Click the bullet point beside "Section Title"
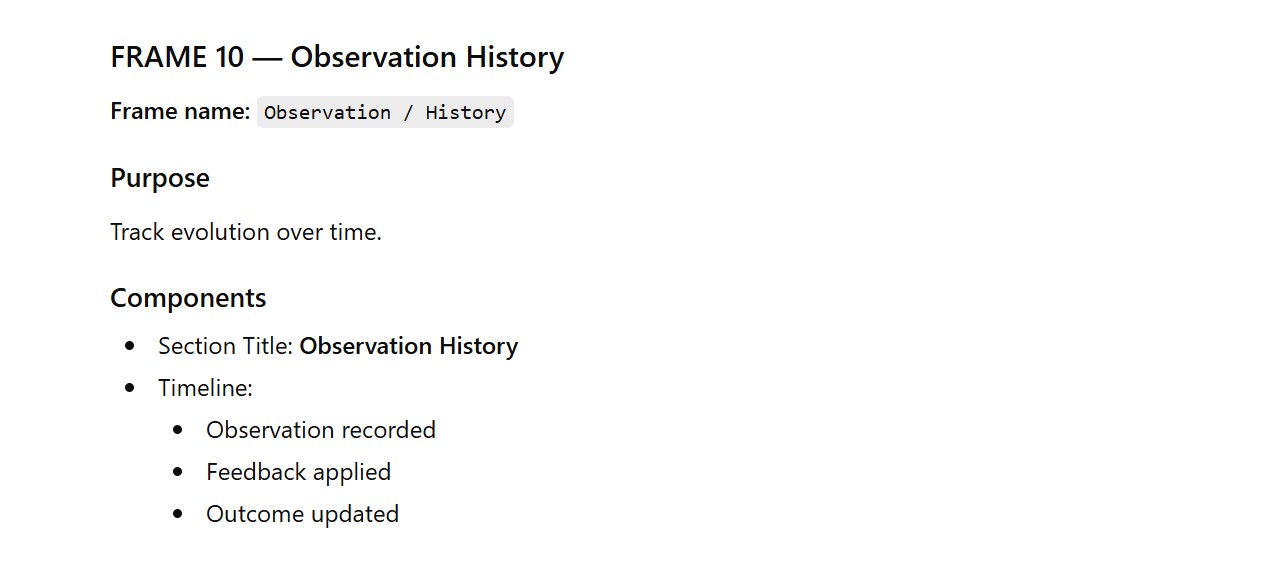Image resolution: width=1265 pixels, height=568 pixels. pos(130,346)
